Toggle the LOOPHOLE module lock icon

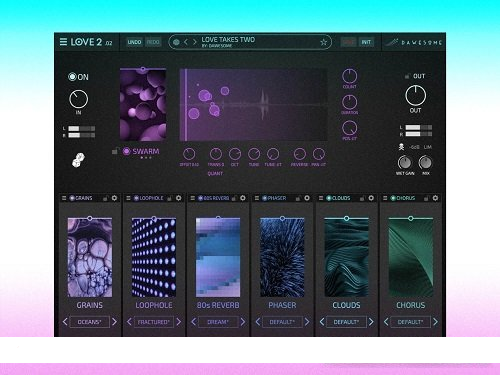click(170, 198)
